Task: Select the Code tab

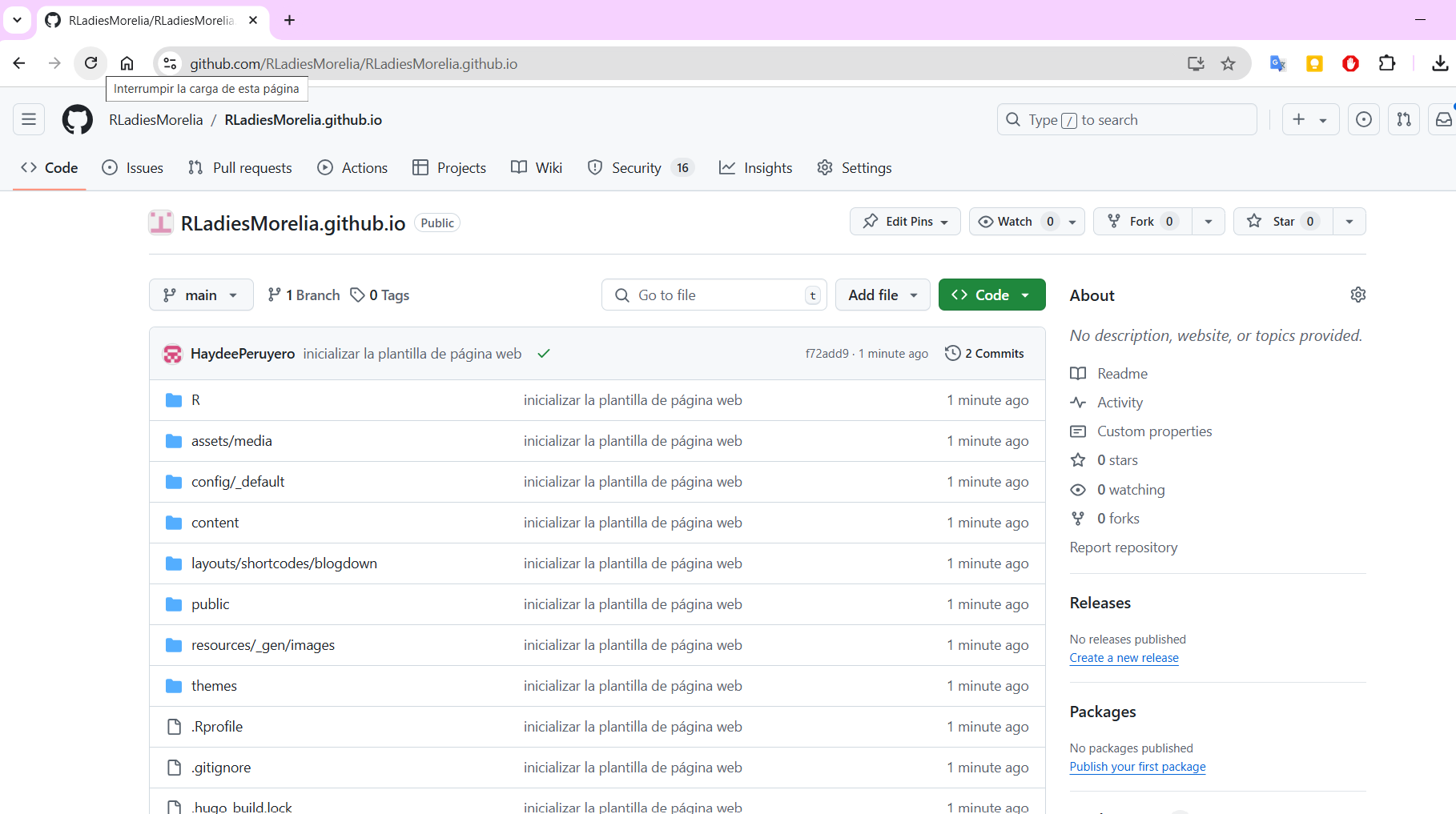Action: click(x=50, y=168)
